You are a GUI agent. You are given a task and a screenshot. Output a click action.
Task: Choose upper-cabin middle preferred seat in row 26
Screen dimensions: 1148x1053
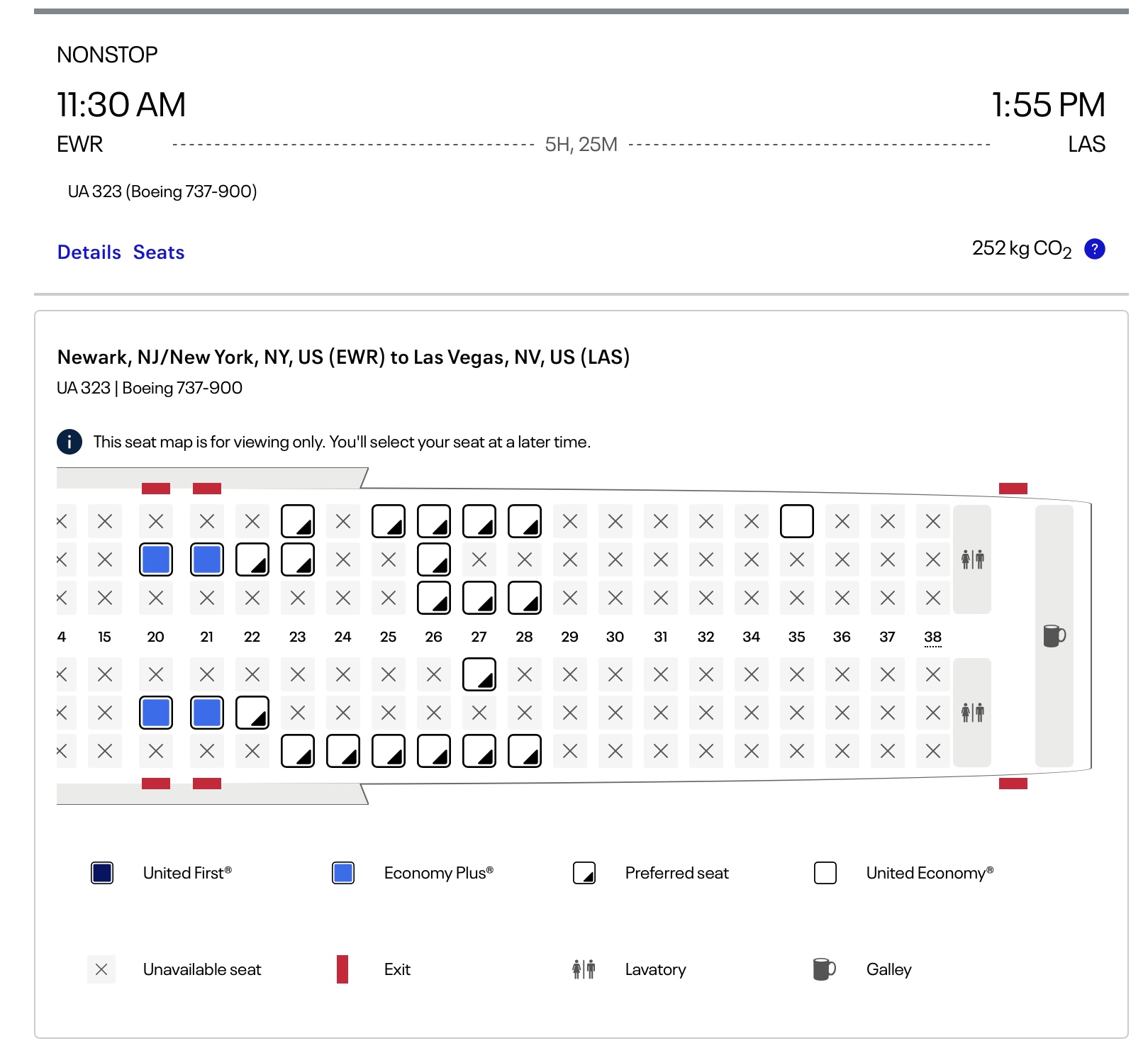point(434,559)
